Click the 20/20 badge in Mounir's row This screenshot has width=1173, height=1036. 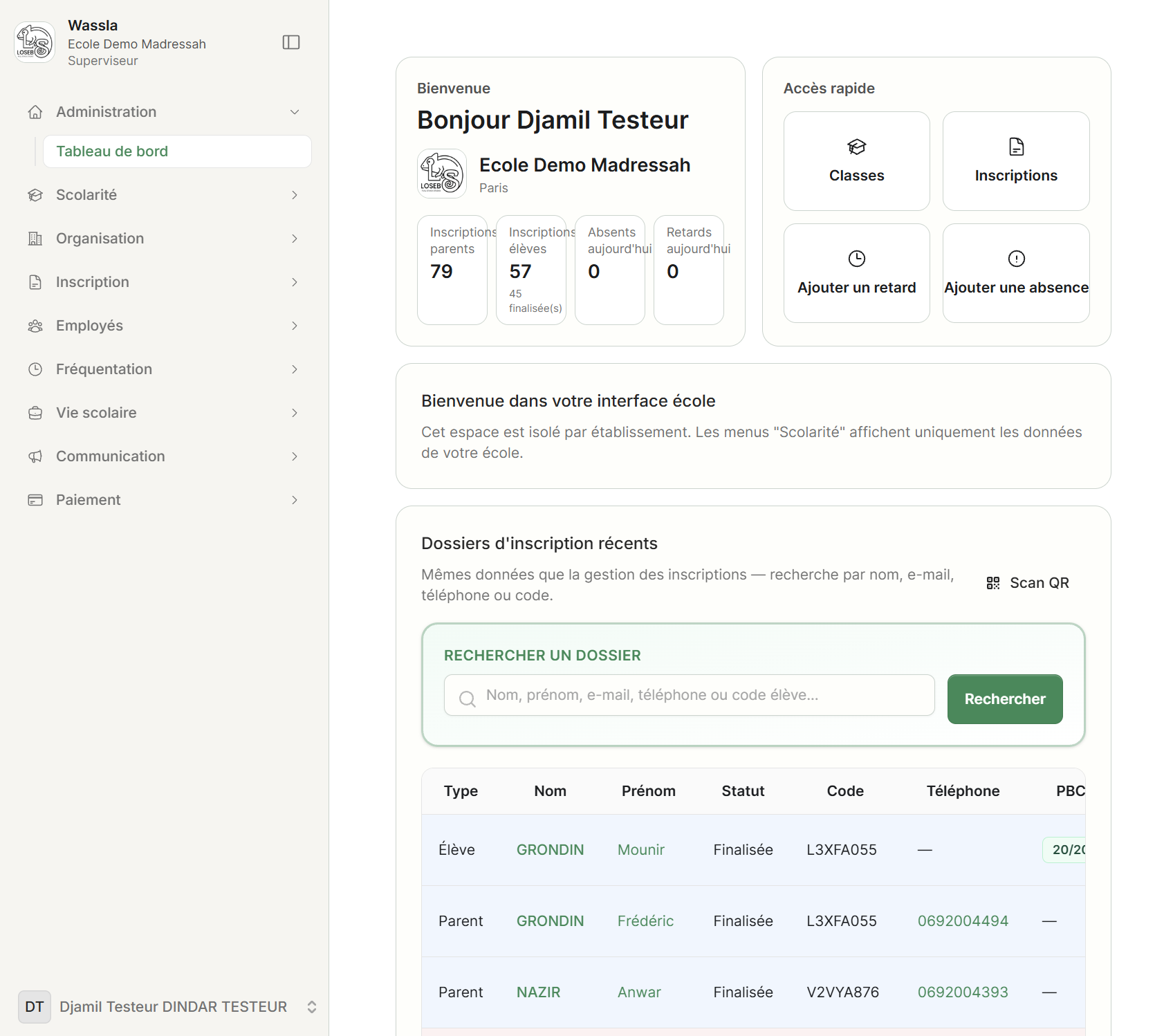point(1065,850)
